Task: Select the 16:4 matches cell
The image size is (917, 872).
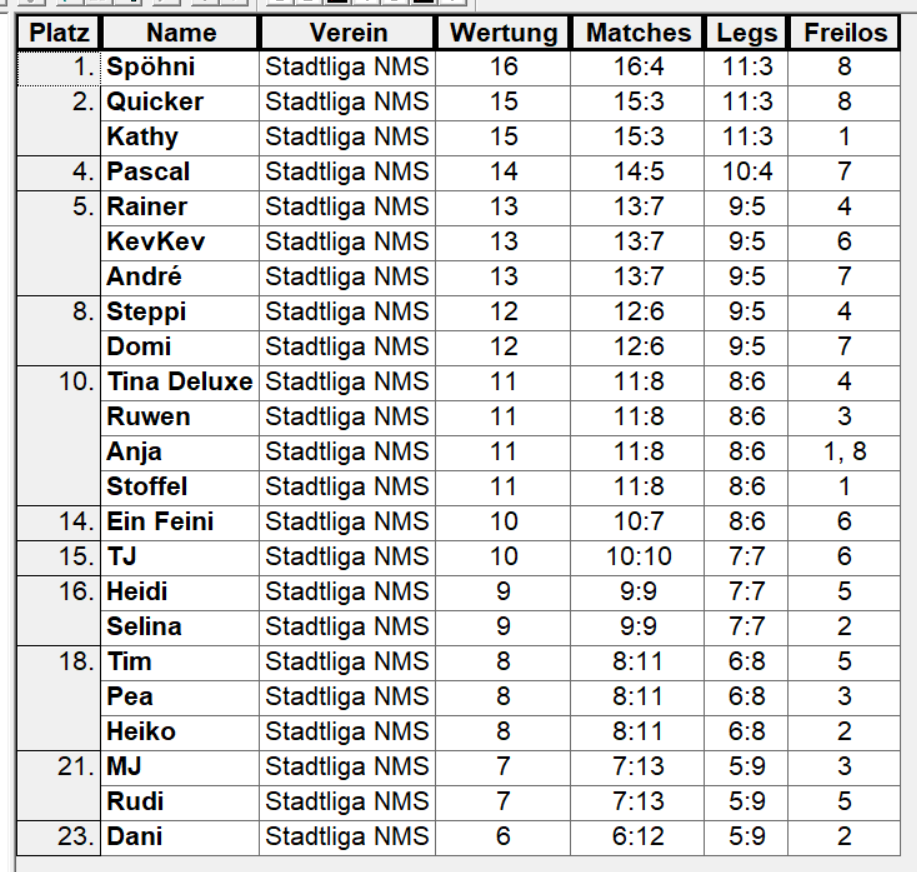Action: 638,68
